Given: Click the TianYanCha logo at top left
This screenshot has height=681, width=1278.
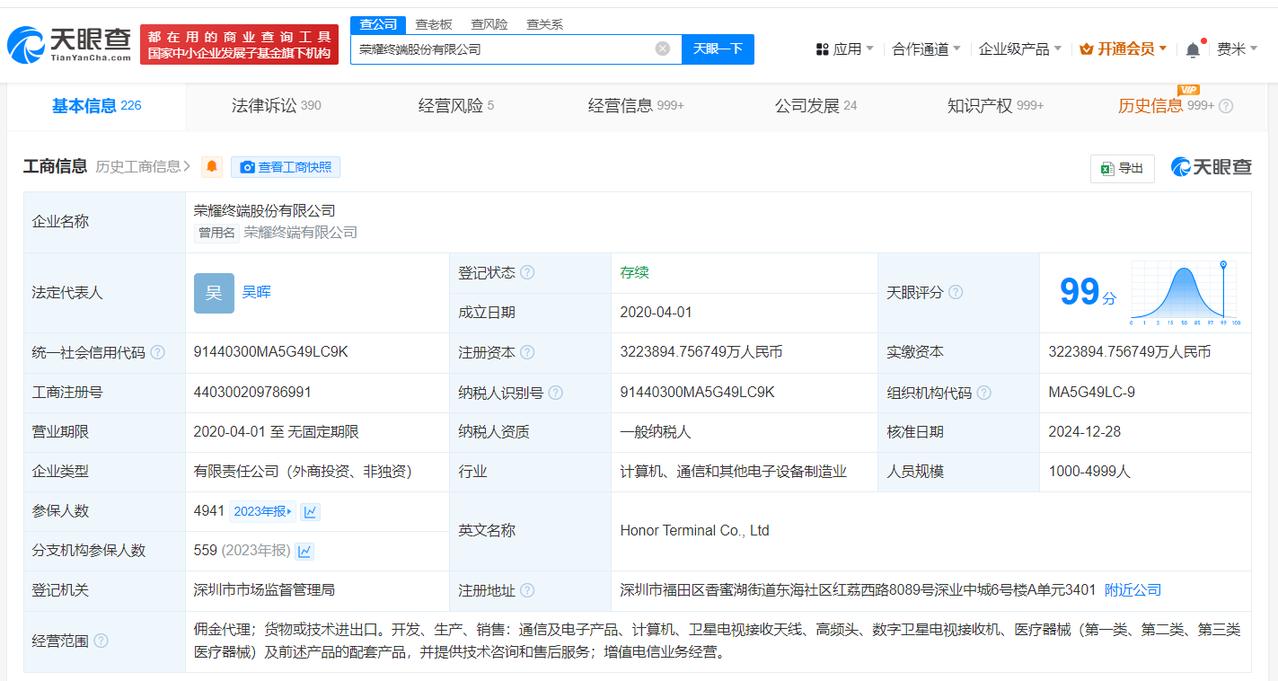Looking at the screenshot, I should (69, 45).
